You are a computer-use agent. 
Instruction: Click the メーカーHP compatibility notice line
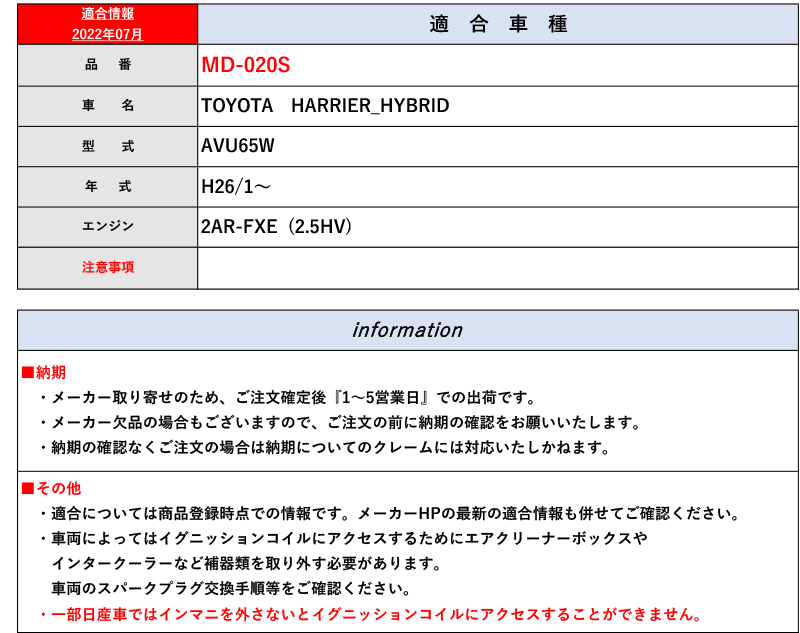point(390,514)
